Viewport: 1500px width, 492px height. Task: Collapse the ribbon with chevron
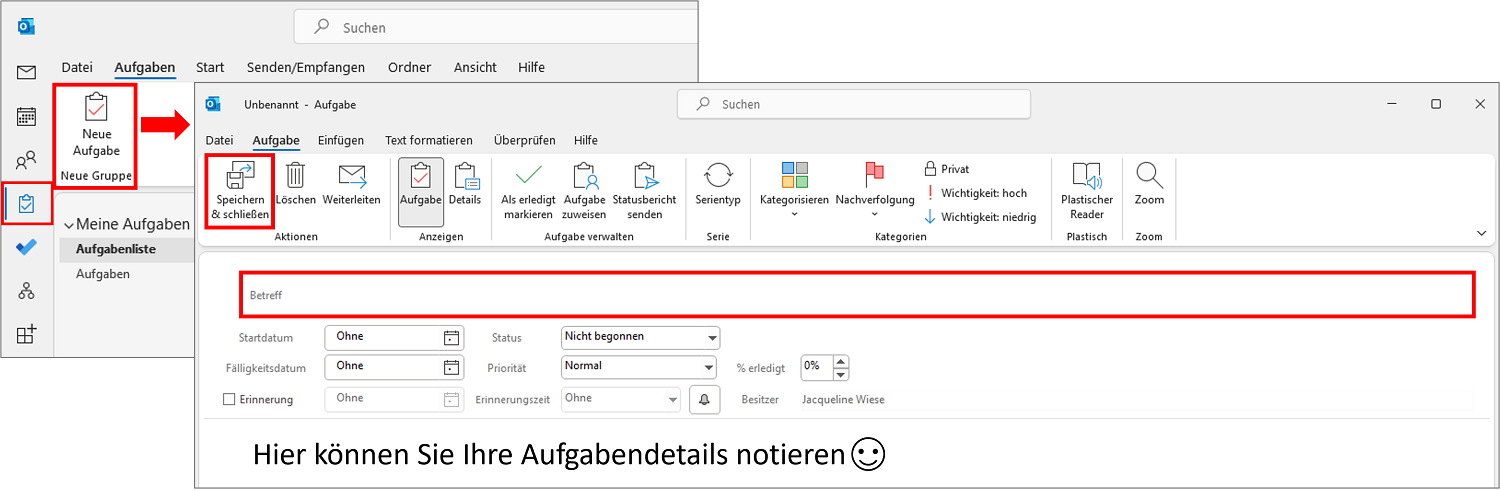click(x=1481, y=233)
